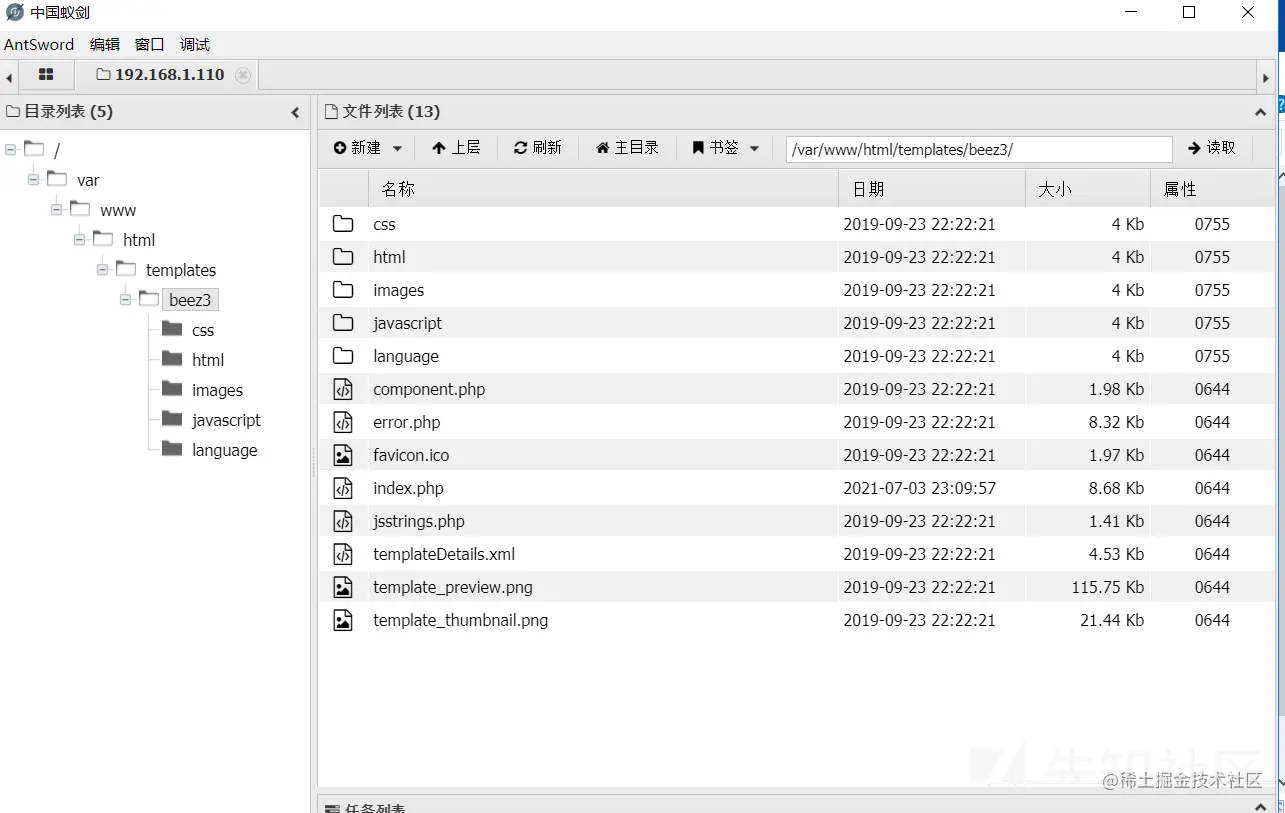
Task: Click the size value 115.75 Kb
Action: tap(1108, 587)
